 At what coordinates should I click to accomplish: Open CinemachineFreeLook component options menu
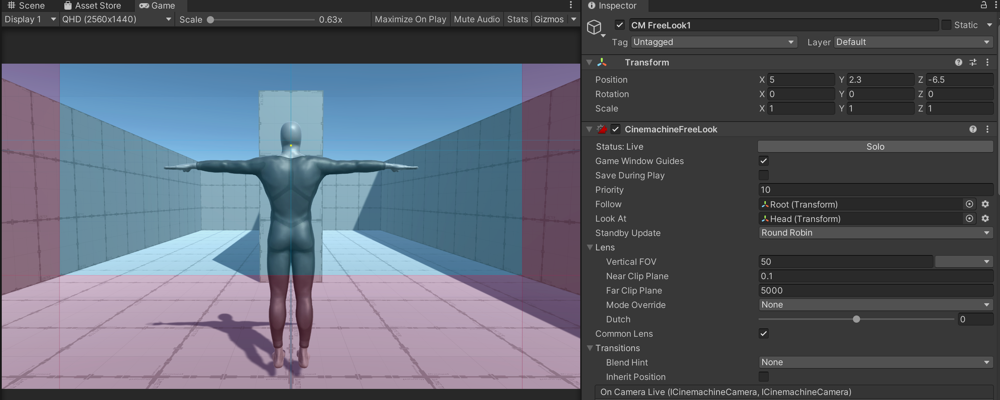click(986, 129)
